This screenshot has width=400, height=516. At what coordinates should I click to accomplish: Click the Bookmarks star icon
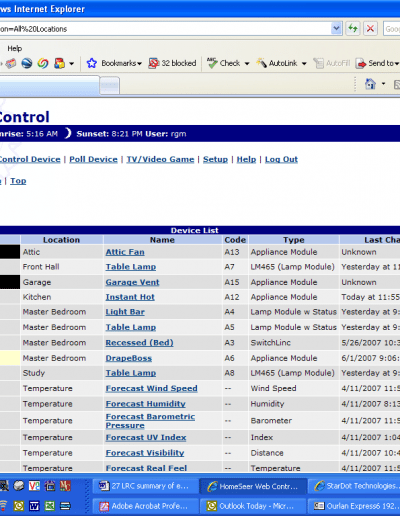point(91,63)
